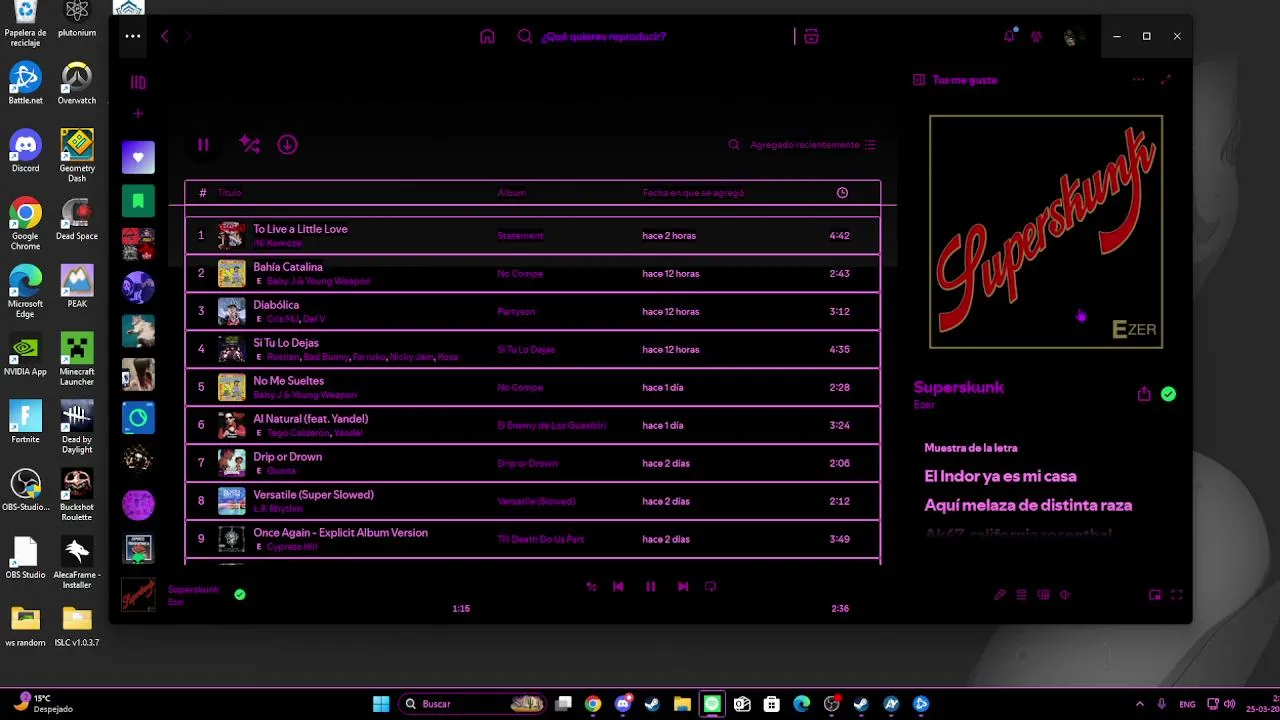Viewport: 1280px width, 720px height.
Task: Toggle Smart Shuffle for this playlist
Action: tap(250, 145)
